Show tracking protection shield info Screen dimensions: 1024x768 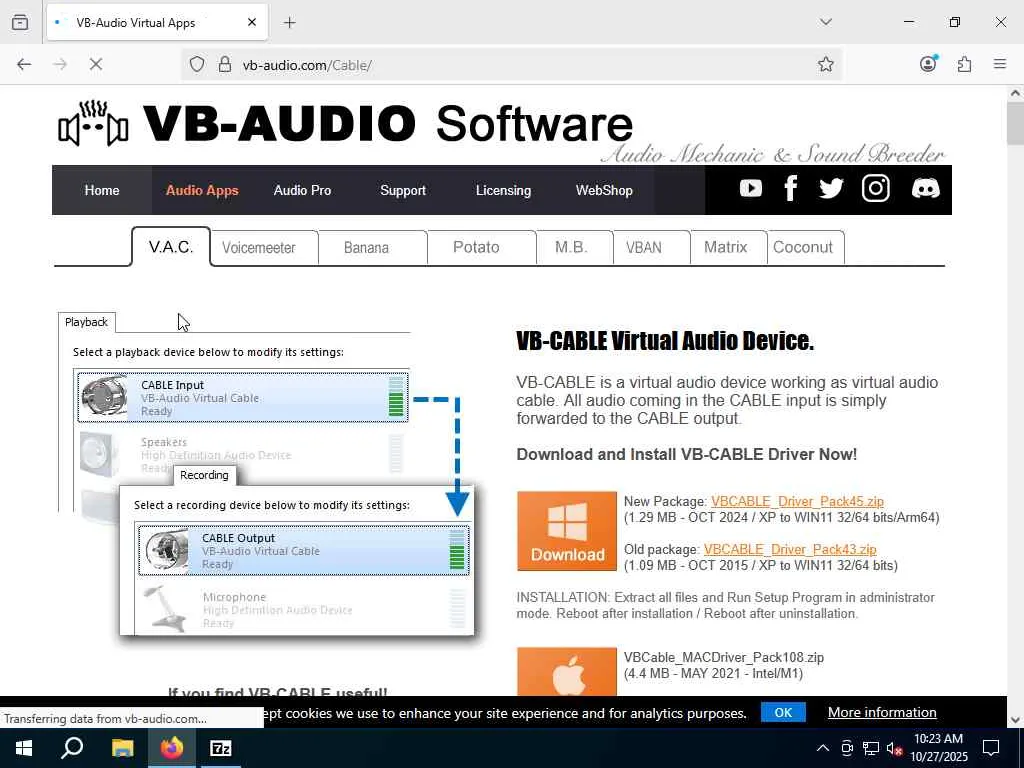[197, 65]
